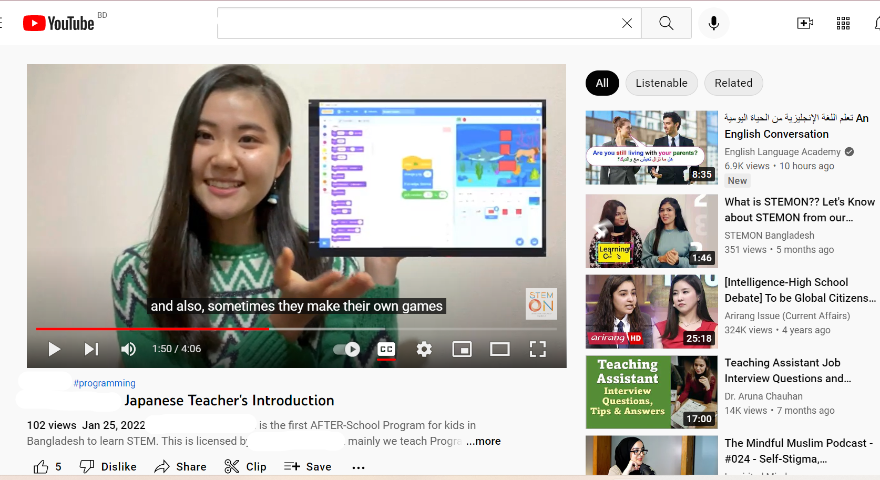
Task: Open the YouTube apps grid icon
Action: coord(843,23)
